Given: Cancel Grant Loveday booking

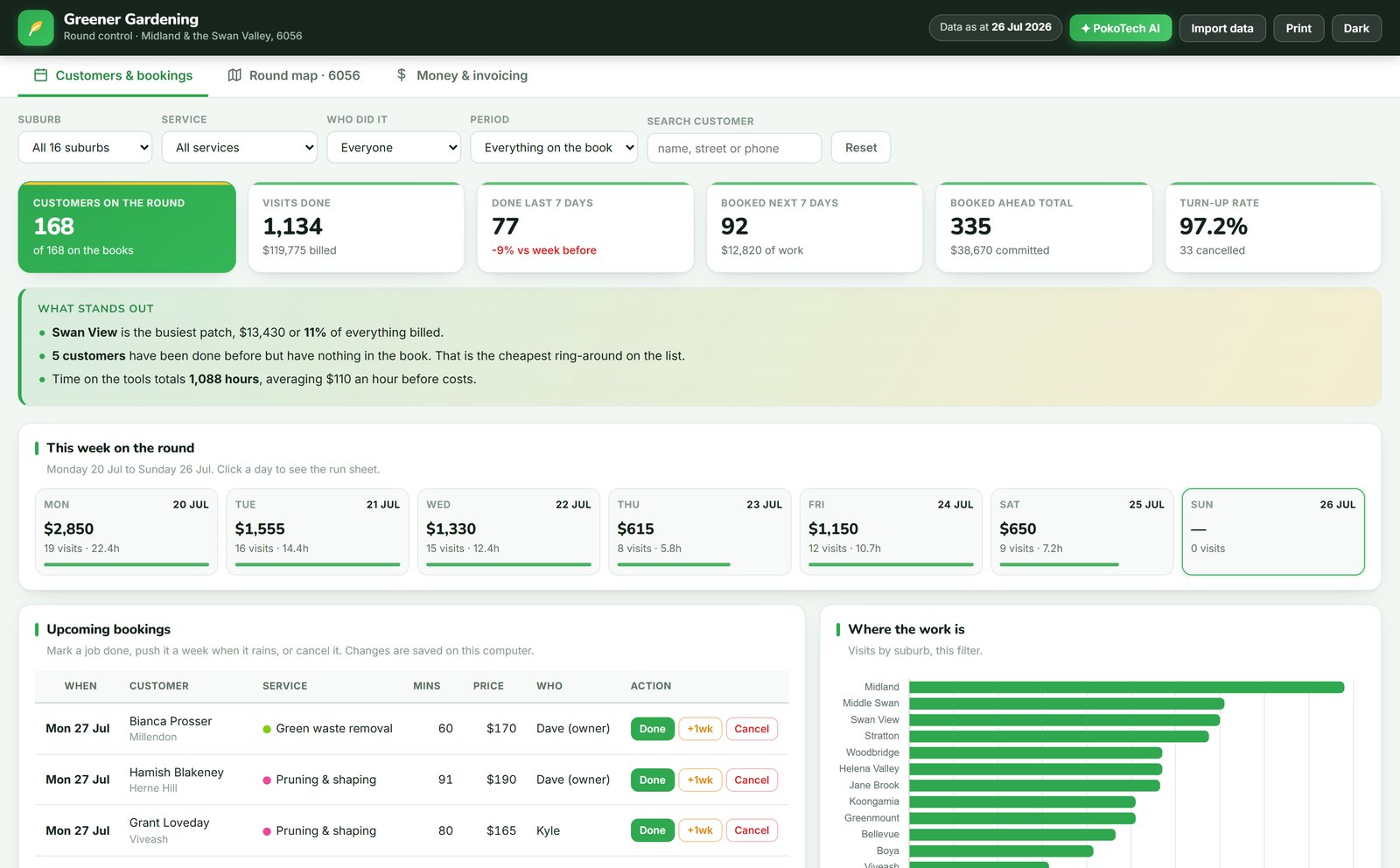Looking at the screenshot, I should click(x=752, y=830).
